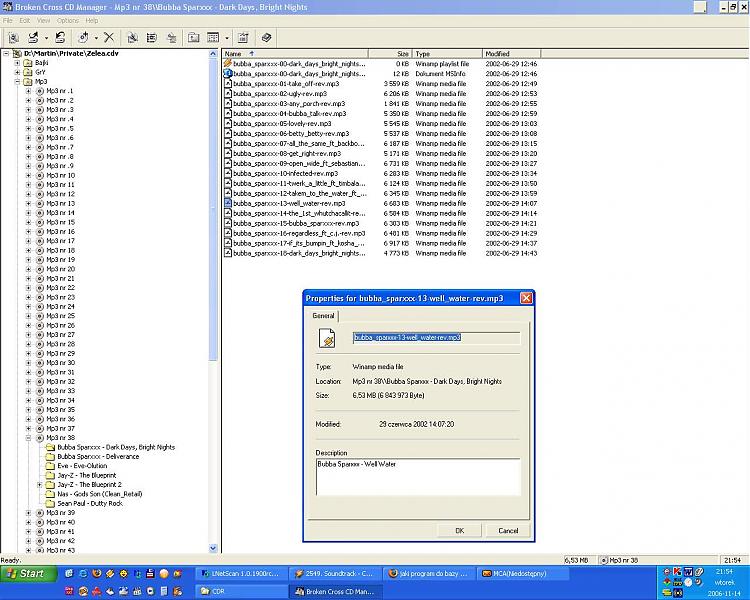Screen dimensions: 750x600
Task: Click the disc icon beside Mp3 nr 10
Action: [40, 176]
